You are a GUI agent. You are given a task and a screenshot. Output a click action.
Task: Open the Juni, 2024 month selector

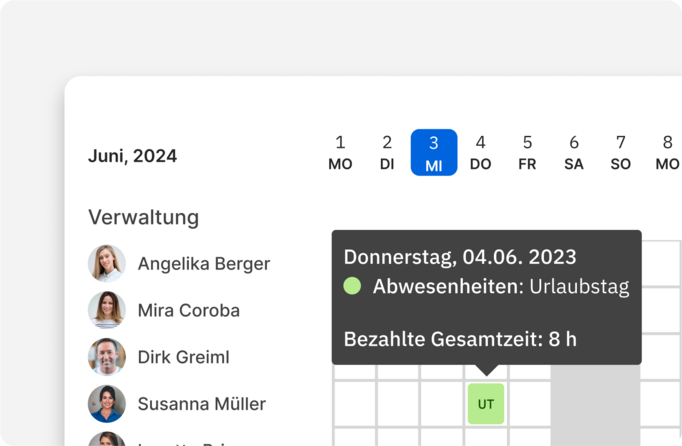[133, 156]
